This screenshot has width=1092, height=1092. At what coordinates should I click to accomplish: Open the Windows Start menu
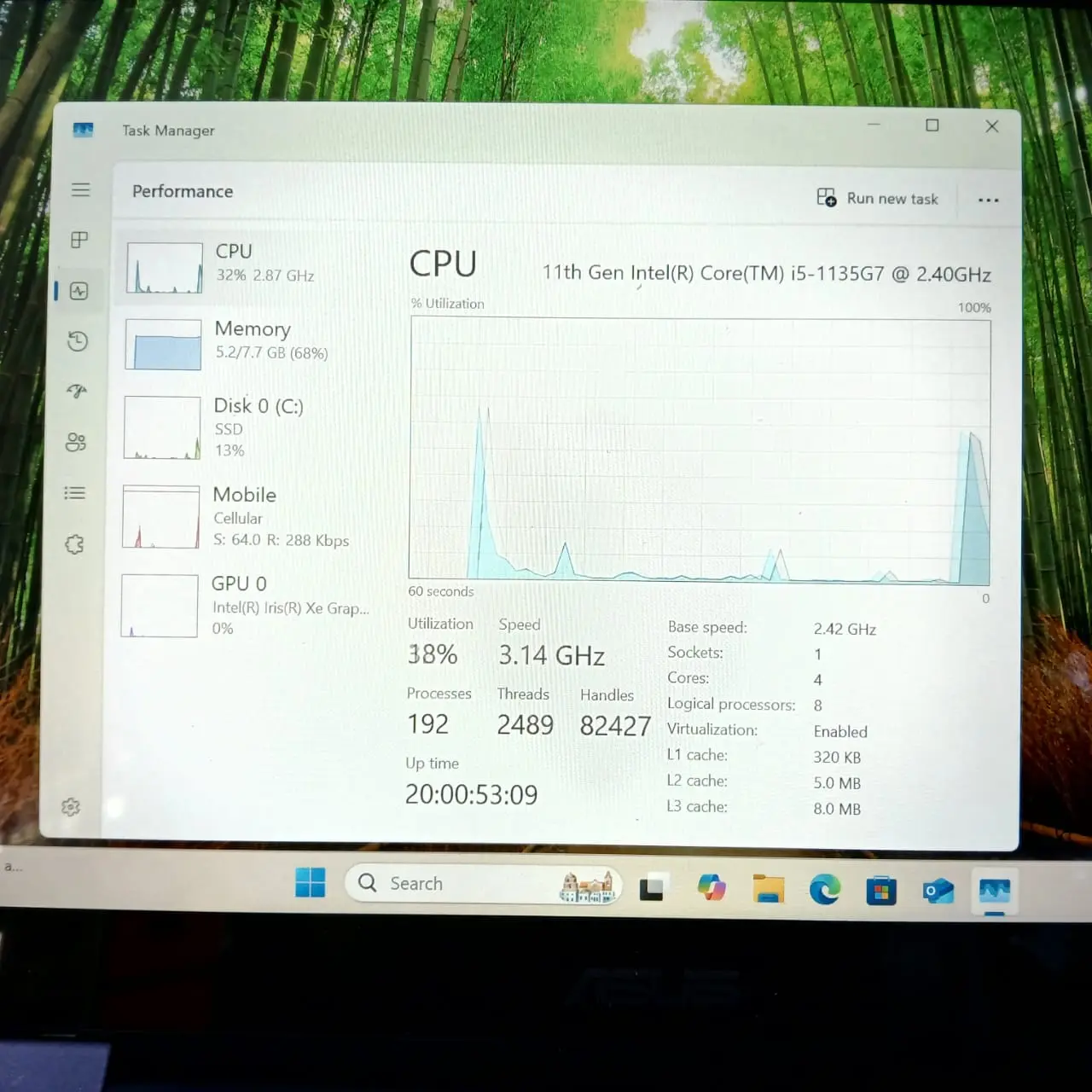coord(310,883)
